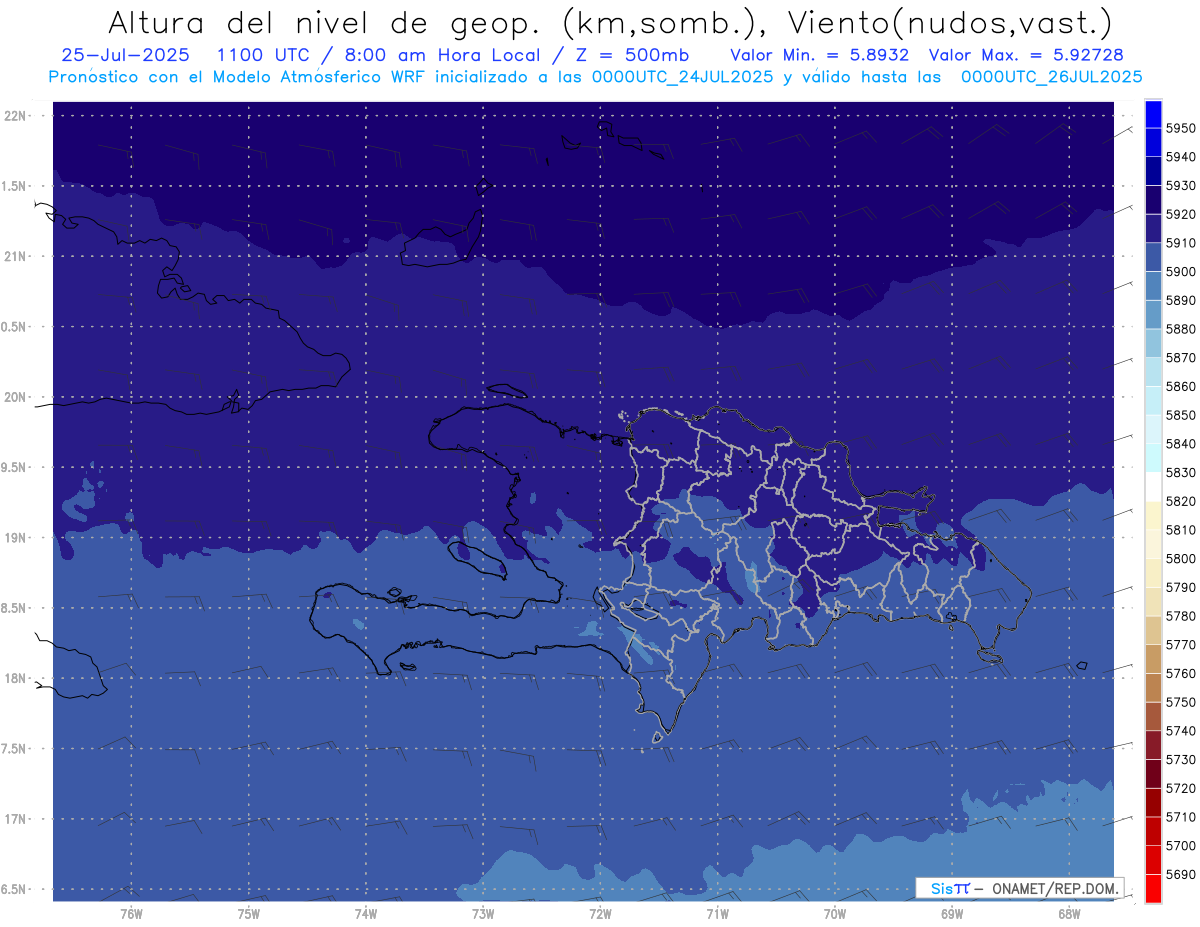This screenshot has width=1200, height=927.
Task: Select the valid-until time "0000UTC_26JUL2025"
Action: pyautogui.click(x=1051, y=77)
